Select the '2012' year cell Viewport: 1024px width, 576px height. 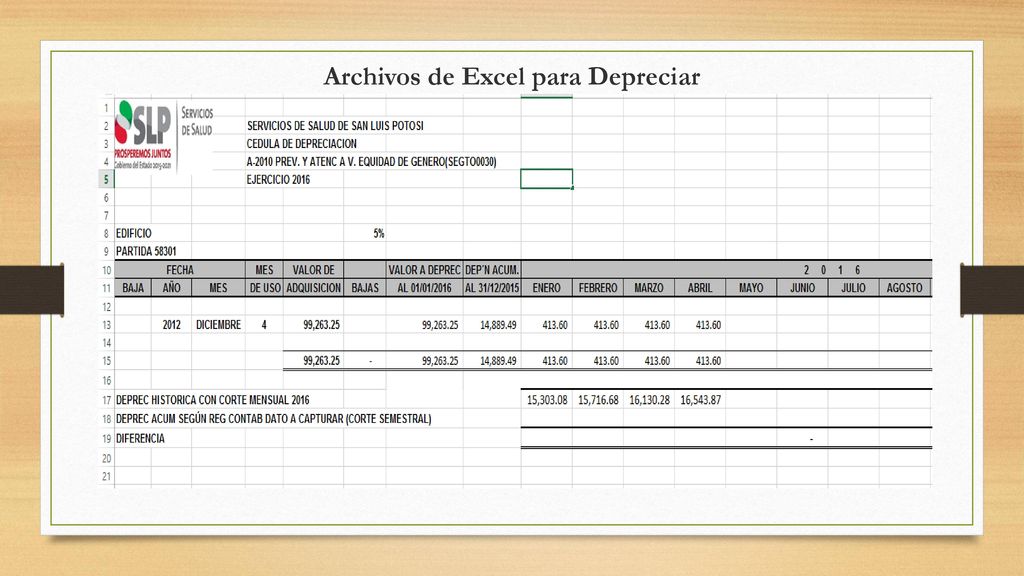pos(171,325)
